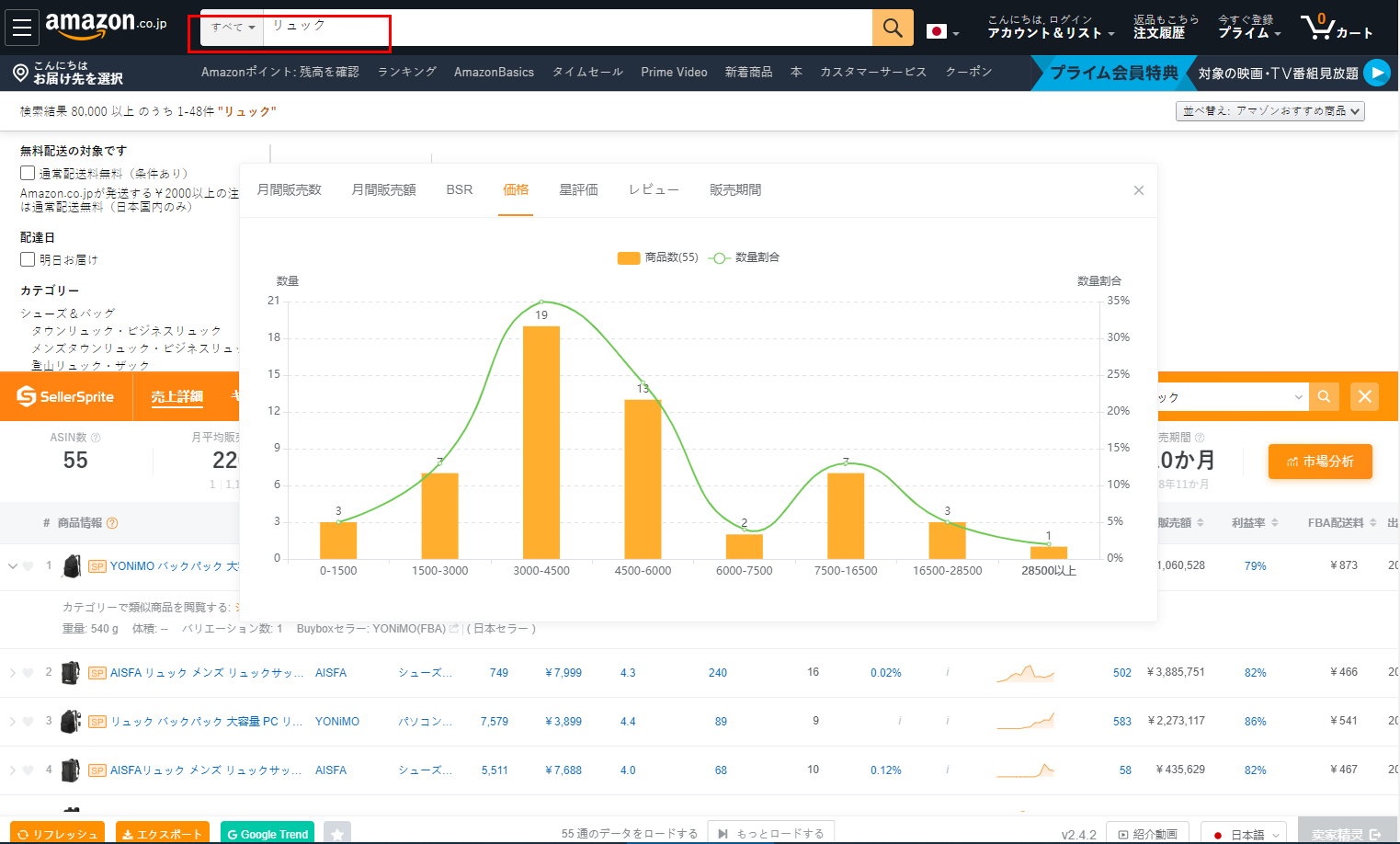Click the リフレッシュ button
The width and height of the screenshot is (1400, 844).
(x=57, y=834)
